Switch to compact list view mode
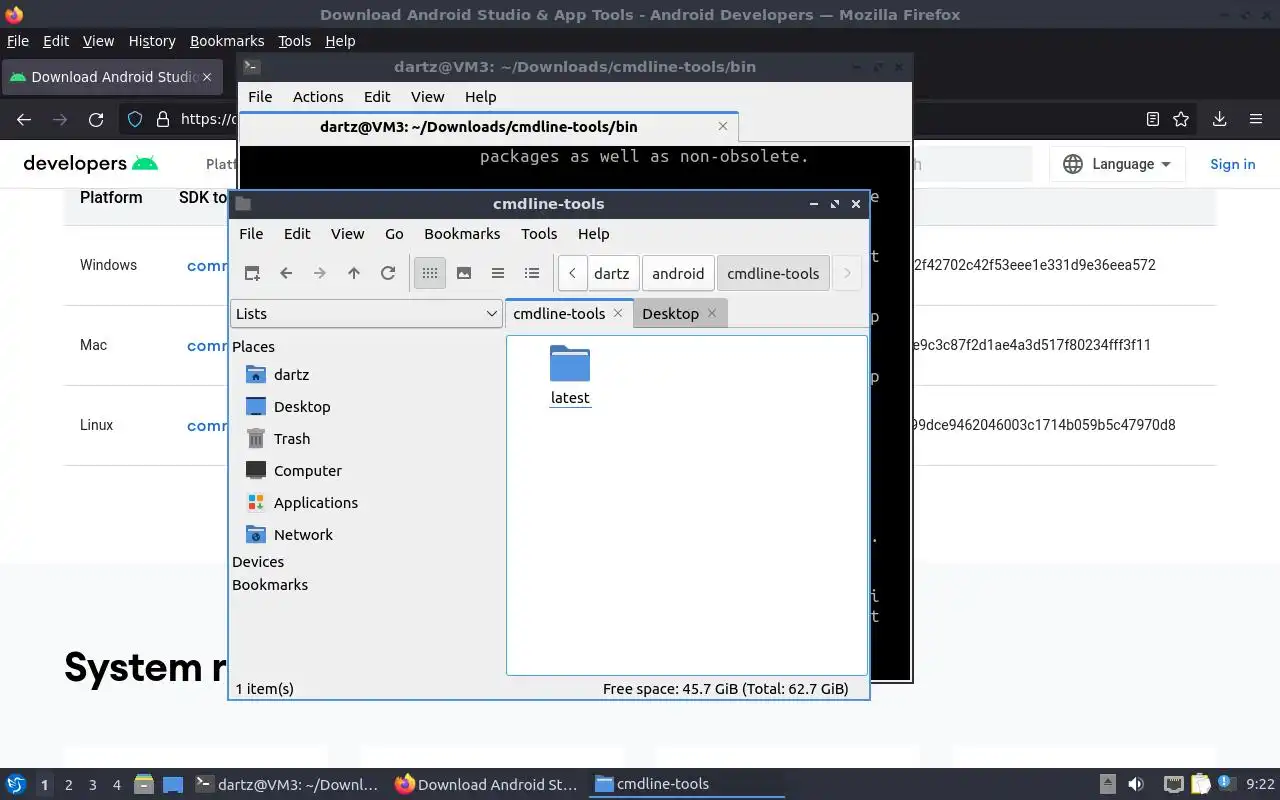This screenshot has width=1280, height=800. tap(498, 273)
